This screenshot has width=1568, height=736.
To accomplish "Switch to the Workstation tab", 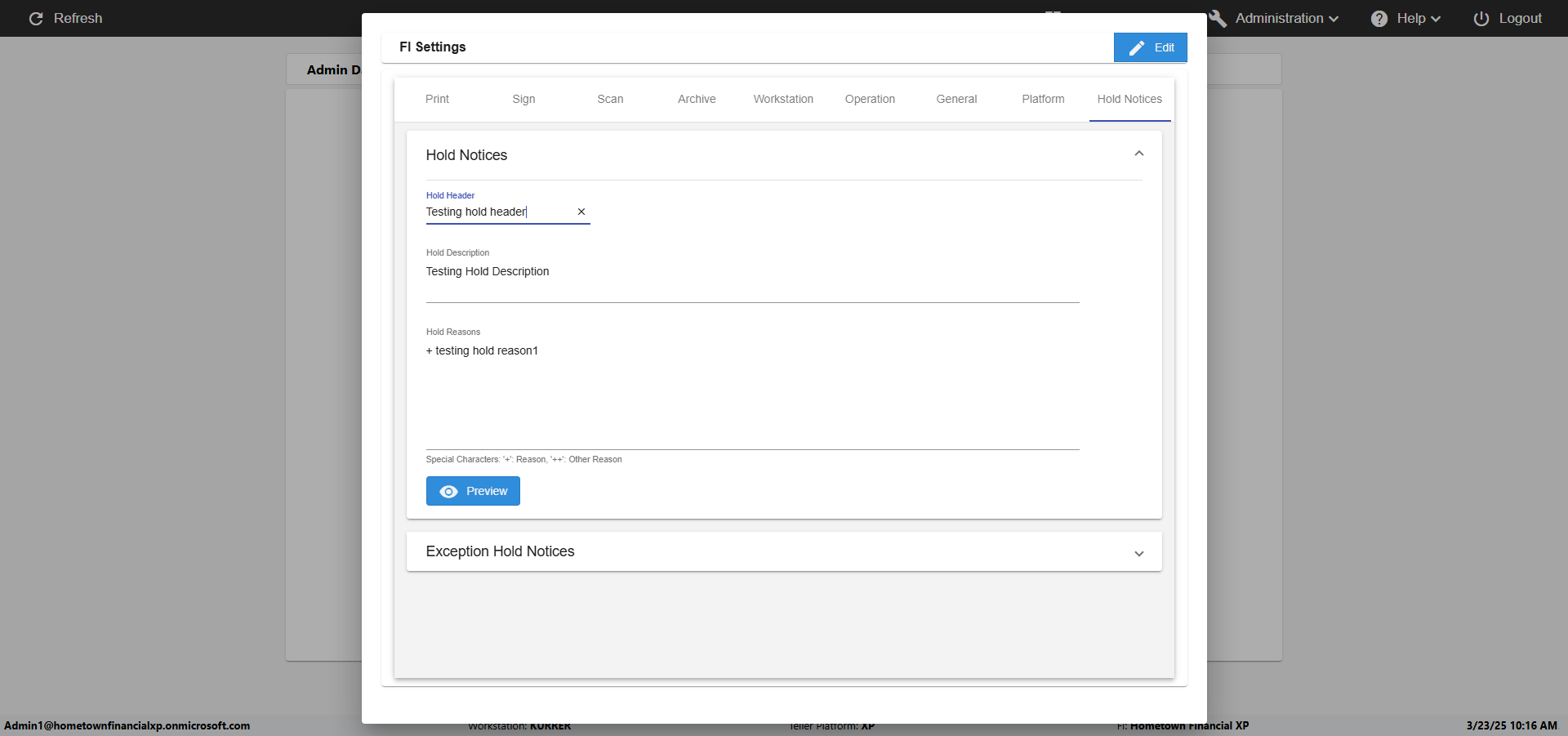I will point(783,99).
